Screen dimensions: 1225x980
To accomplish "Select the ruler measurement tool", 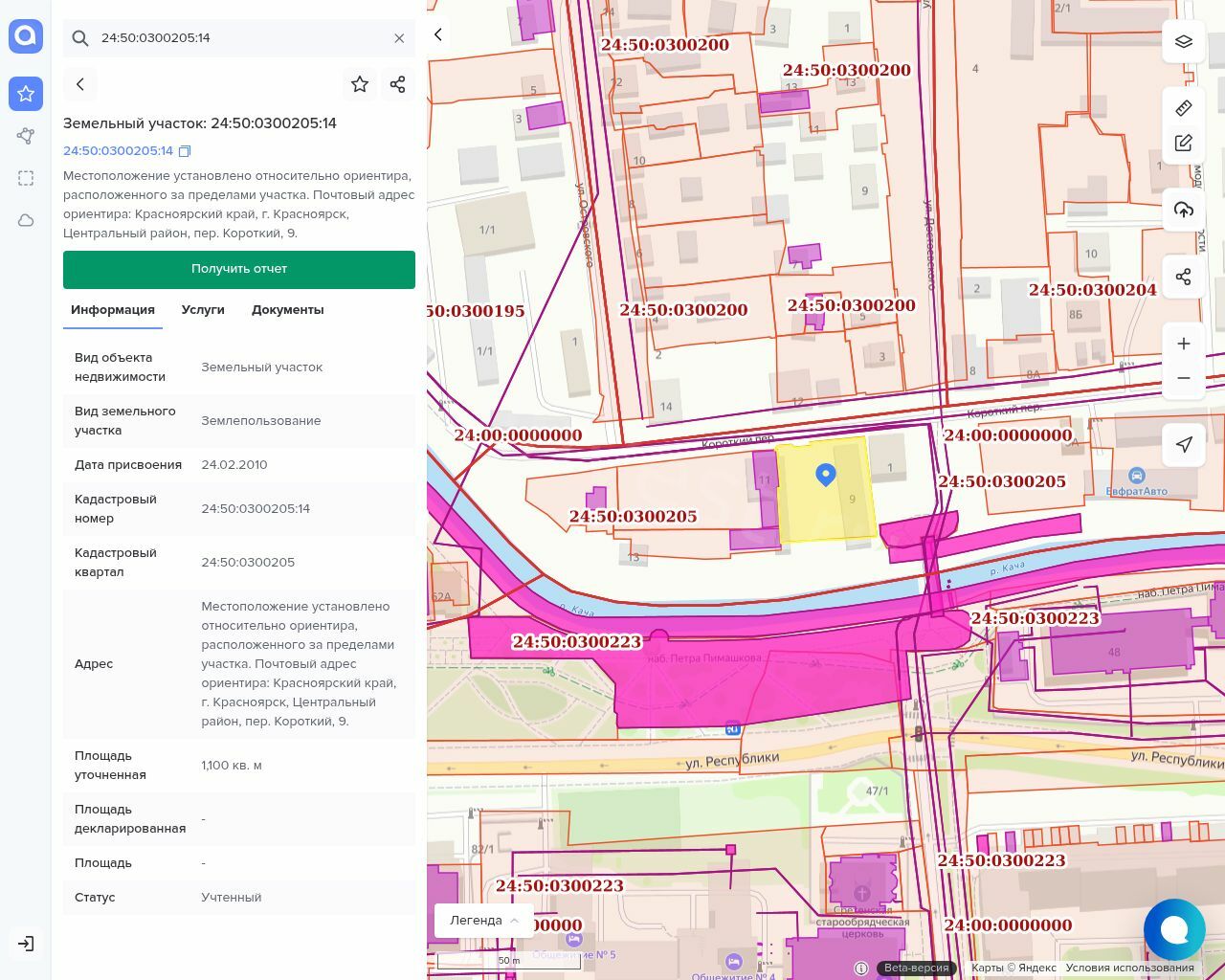I will (1184, 108).
